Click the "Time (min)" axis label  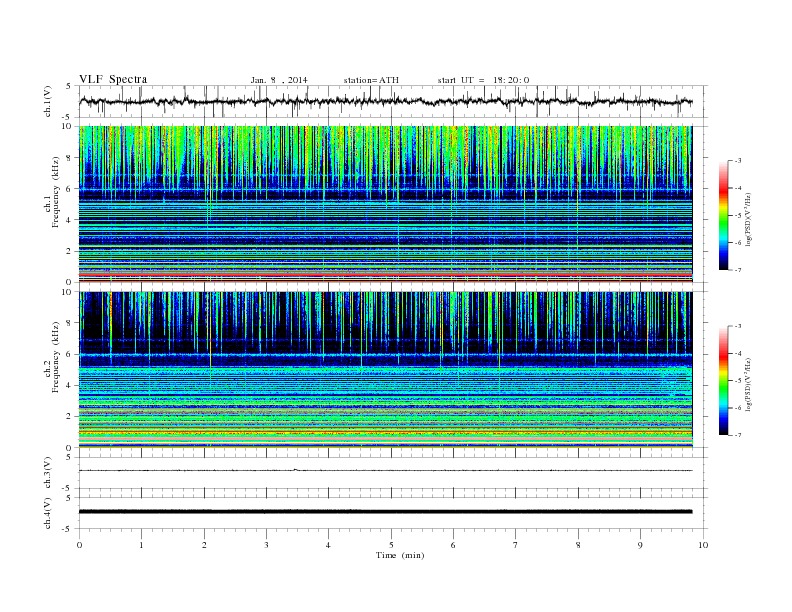pos(400,555)
